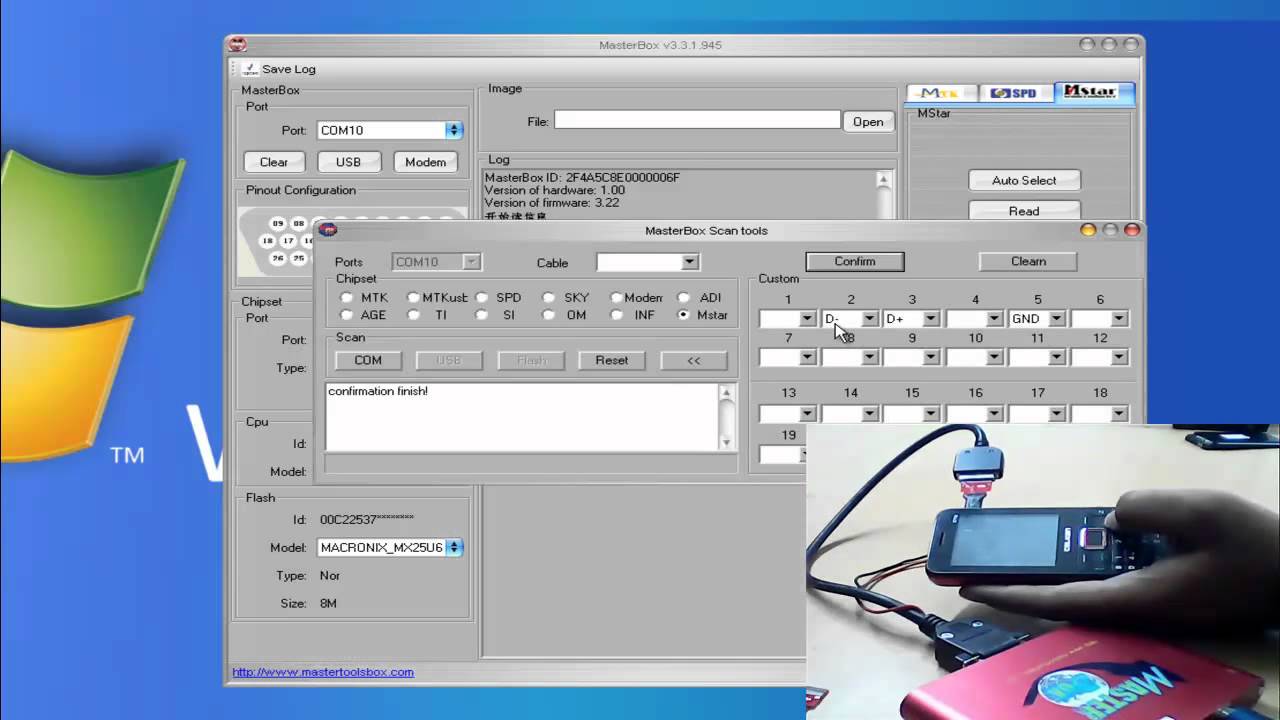Select the MTK chipset radio button
Viewport: 1280px width, 720px height.
(x=346, y=298)
